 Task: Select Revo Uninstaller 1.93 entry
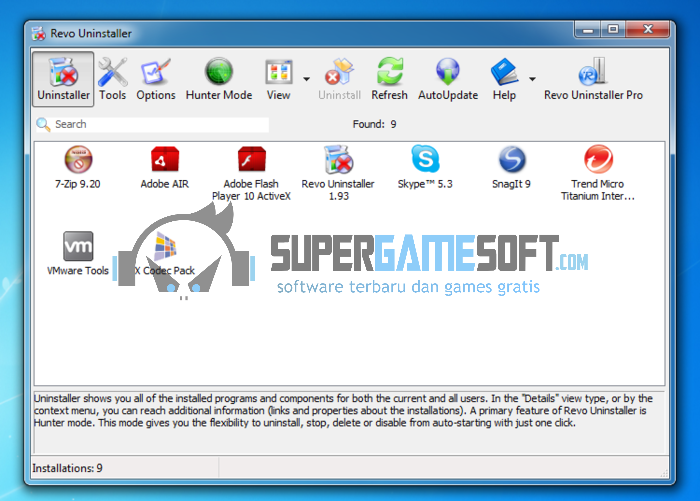[338, 173]
